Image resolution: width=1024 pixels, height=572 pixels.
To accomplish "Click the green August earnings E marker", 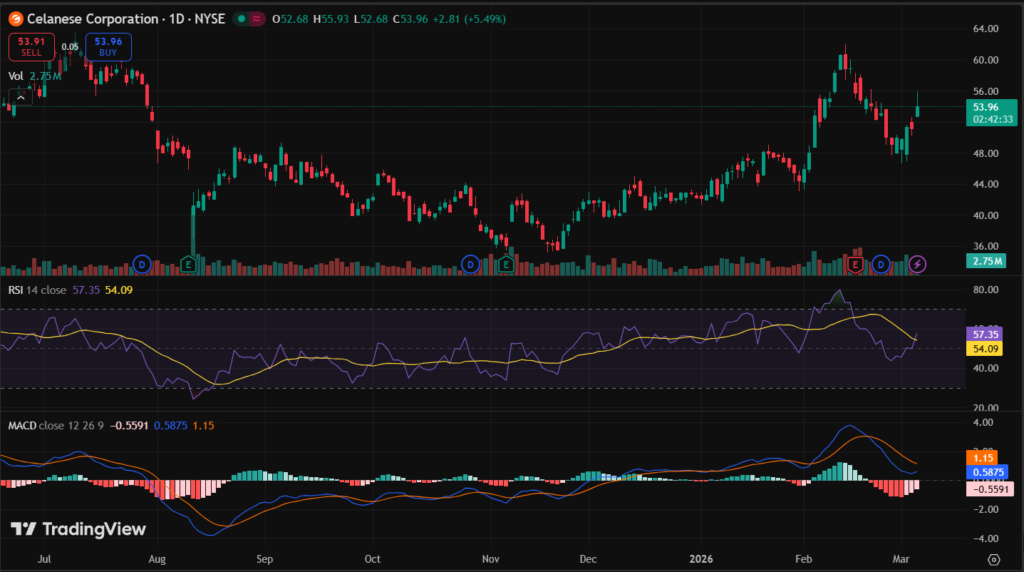I will click(x=187, y=264).
